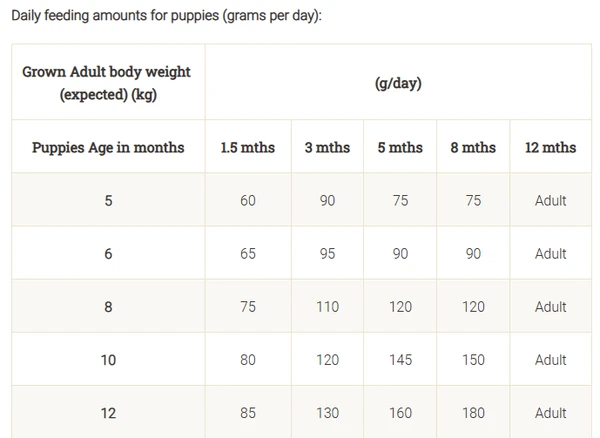This screenshot has width=600, height=438.
Task: Select the 'Grown Adult body weight' header cell
Action: pyautogui.click(x=107, y=83)
